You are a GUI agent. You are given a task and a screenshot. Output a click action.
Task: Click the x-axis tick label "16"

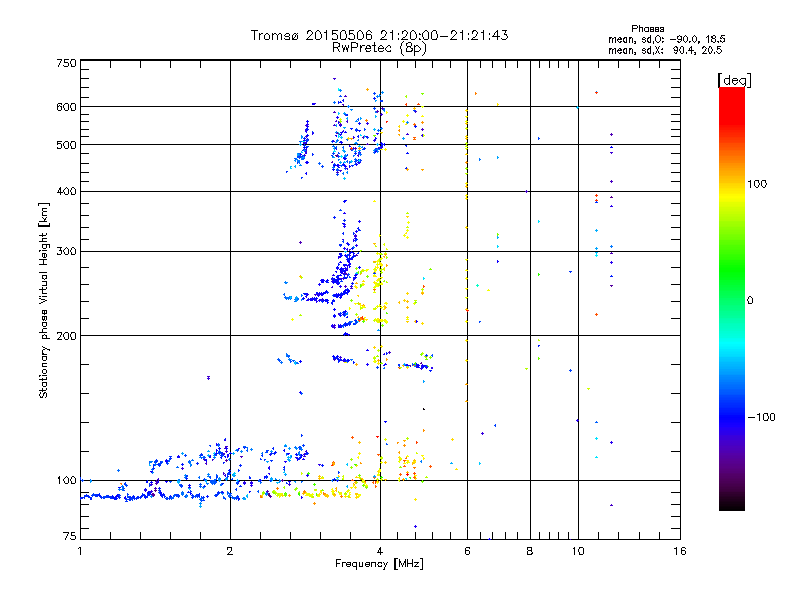[680, 551]
